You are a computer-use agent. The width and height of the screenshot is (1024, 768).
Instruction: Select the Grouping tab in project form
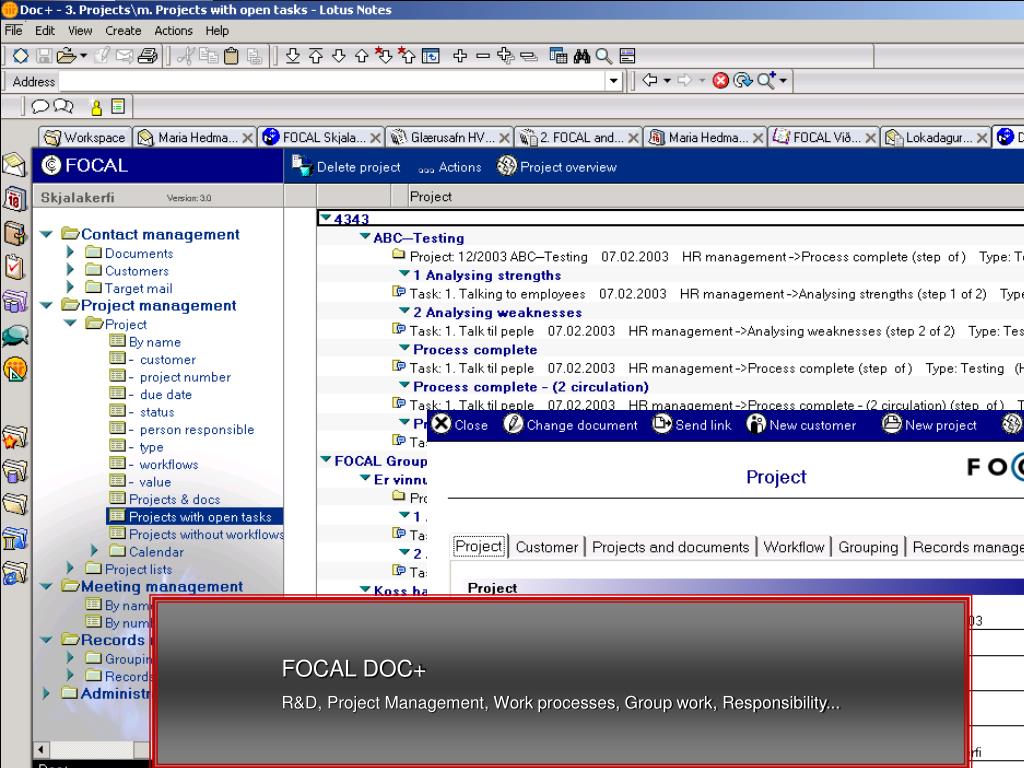pos(868,547)
